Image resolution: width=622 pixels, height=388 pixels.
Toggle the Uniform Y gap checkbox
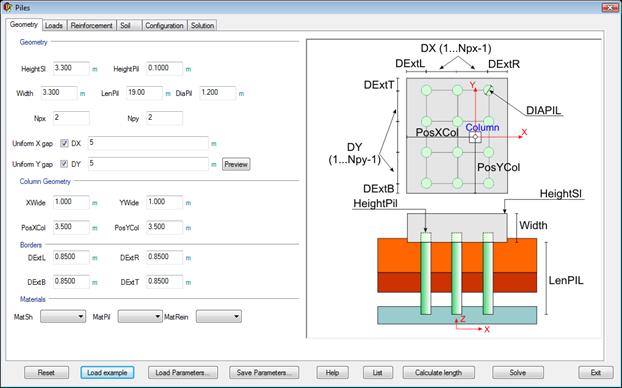64,163
